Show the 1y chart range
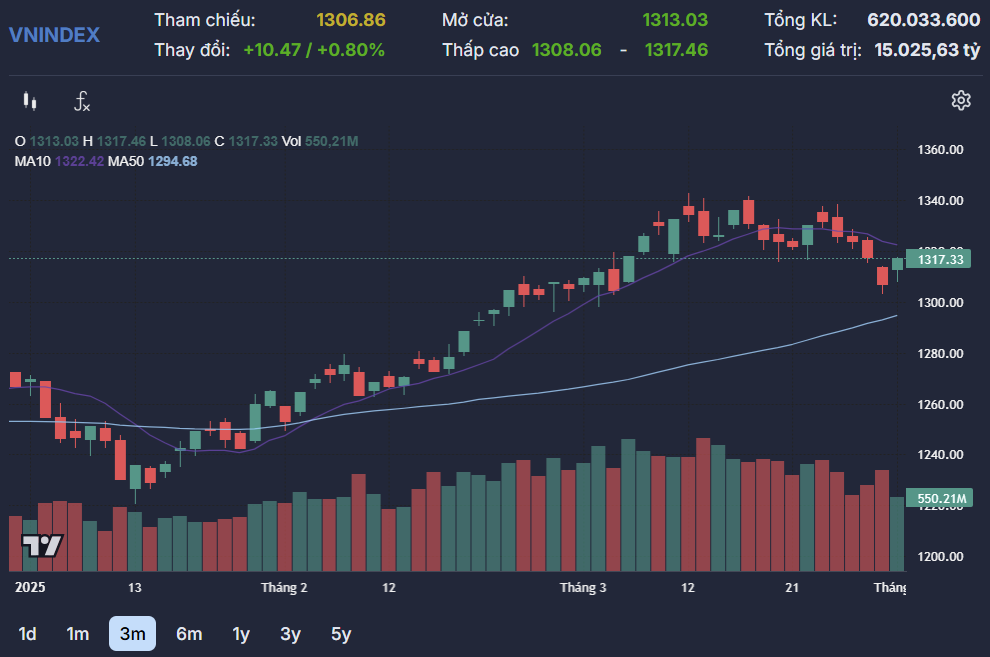990x657 pixels. pyautogui.click(x=241, y=634)
